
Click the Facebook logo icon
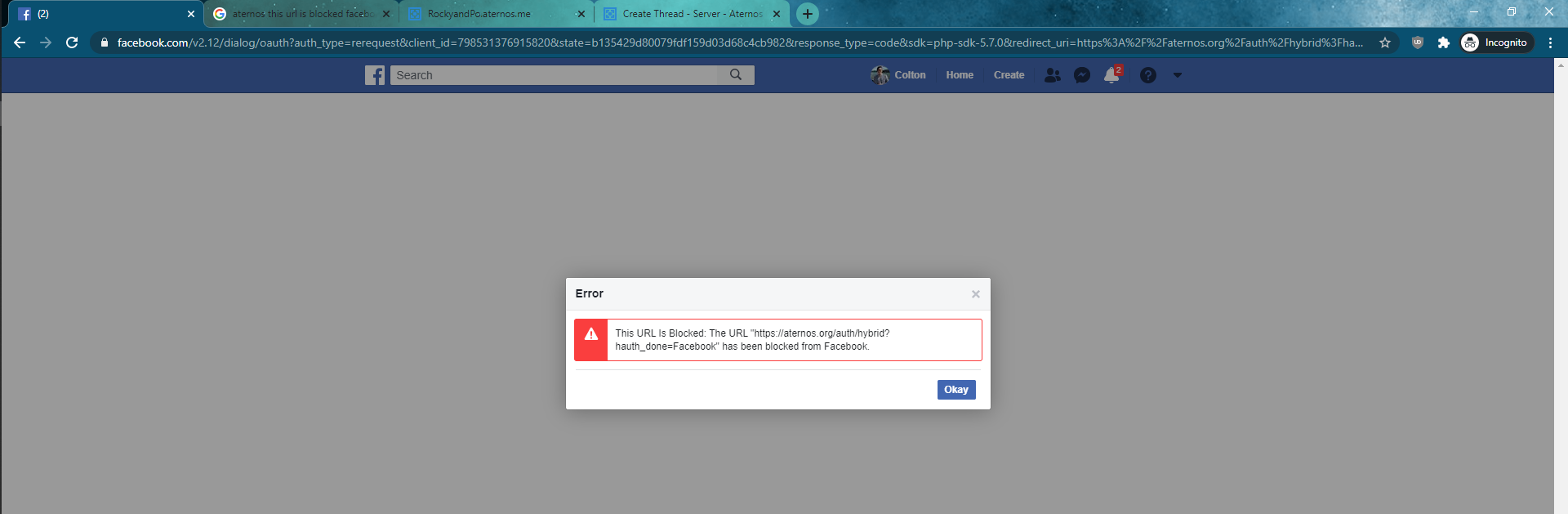tap(375, 75)
